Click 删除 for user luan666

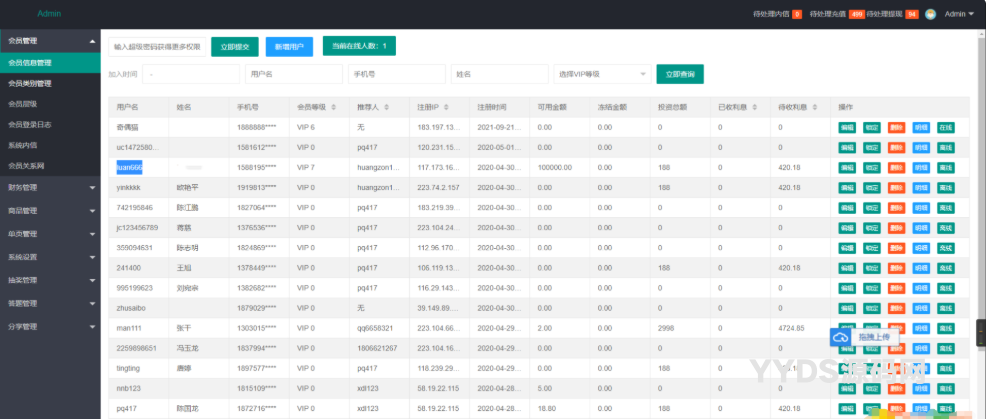tap(896, 168)
